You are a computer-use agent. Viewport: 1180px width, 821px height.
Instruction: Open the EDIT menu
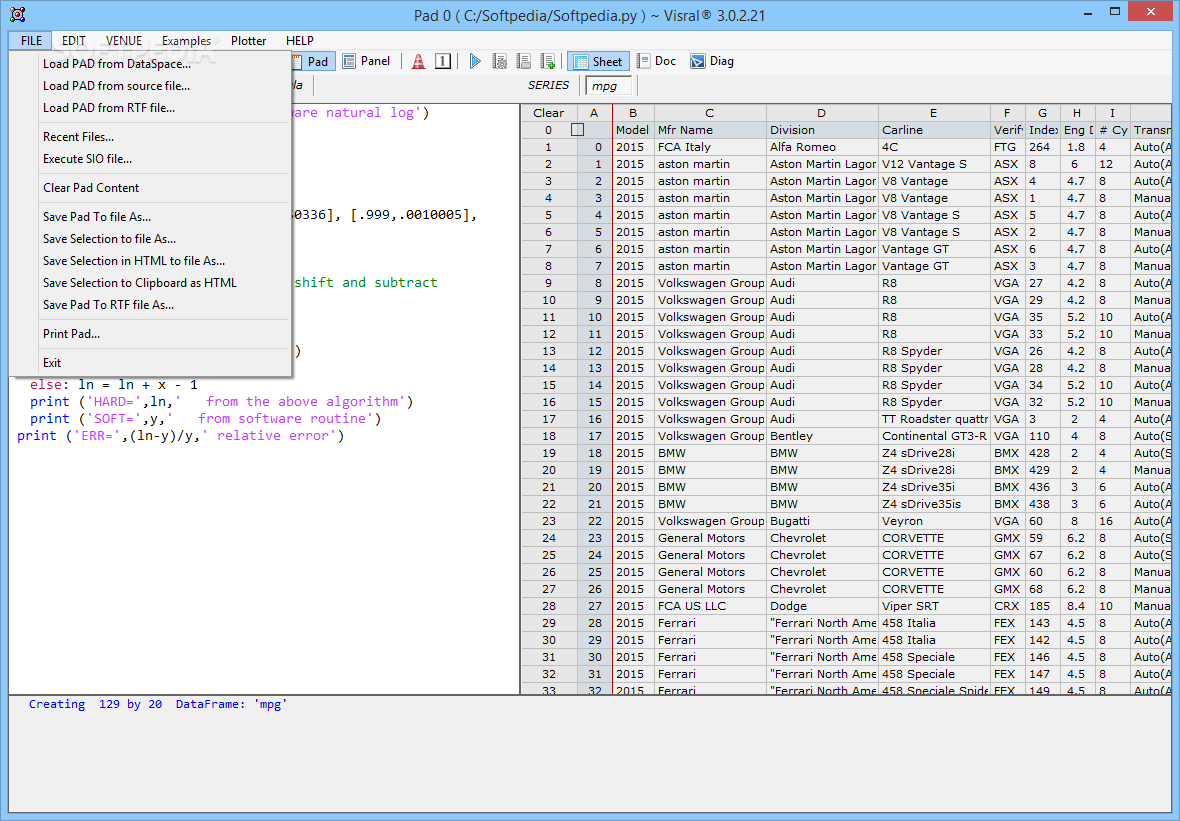(x=74, y=41)
